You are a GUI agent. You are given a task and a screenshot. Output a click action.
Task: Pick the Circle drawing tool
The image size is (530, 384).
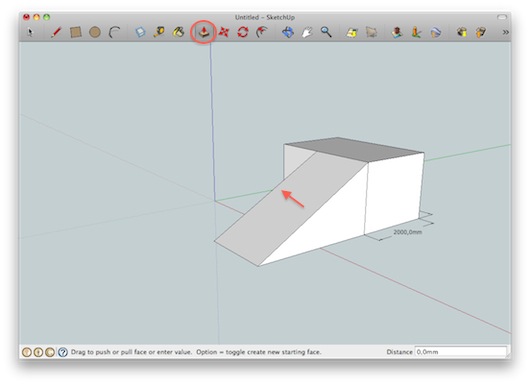tap(95, 32)
